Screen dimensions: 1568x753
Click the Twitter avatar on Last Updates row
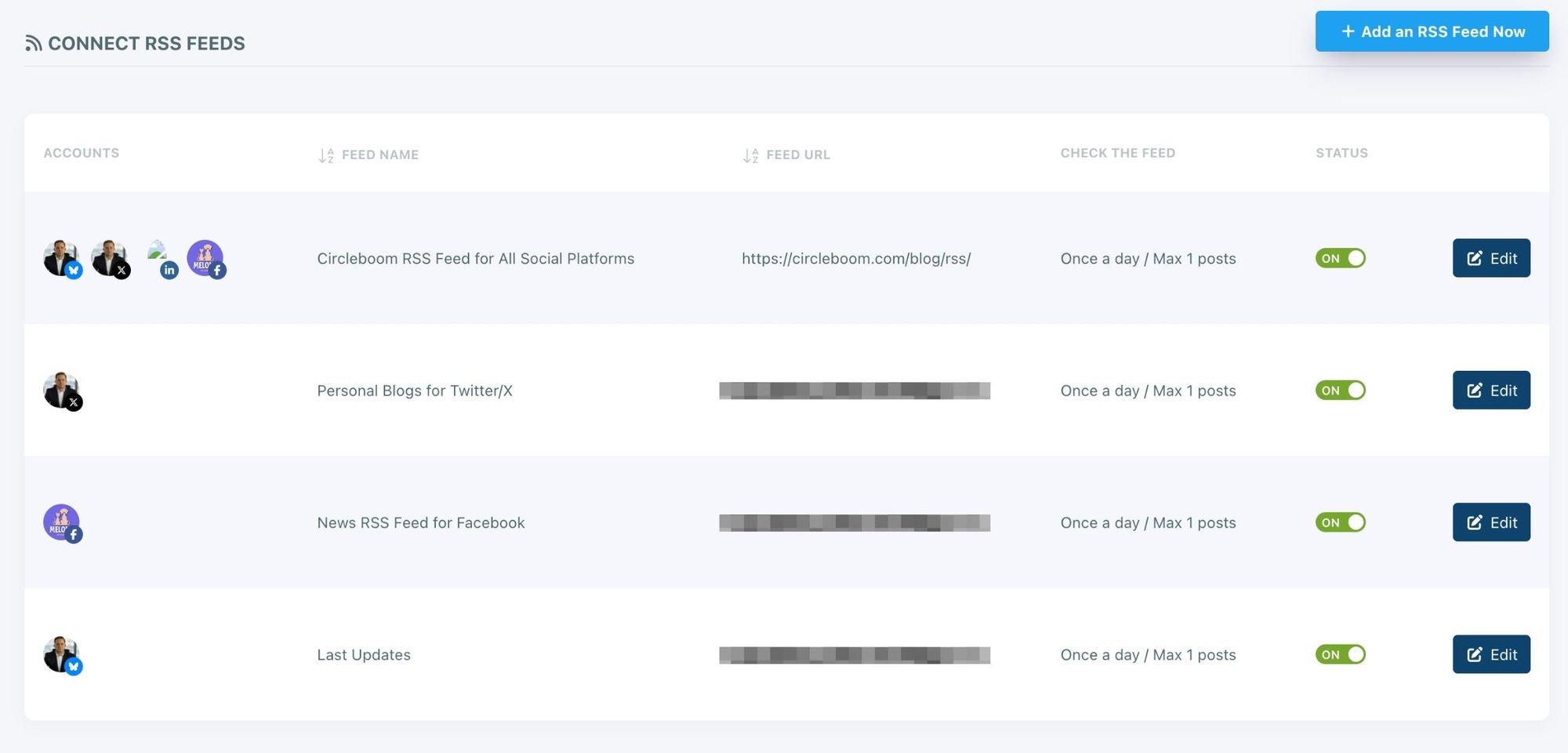click(x=62, y=654)
